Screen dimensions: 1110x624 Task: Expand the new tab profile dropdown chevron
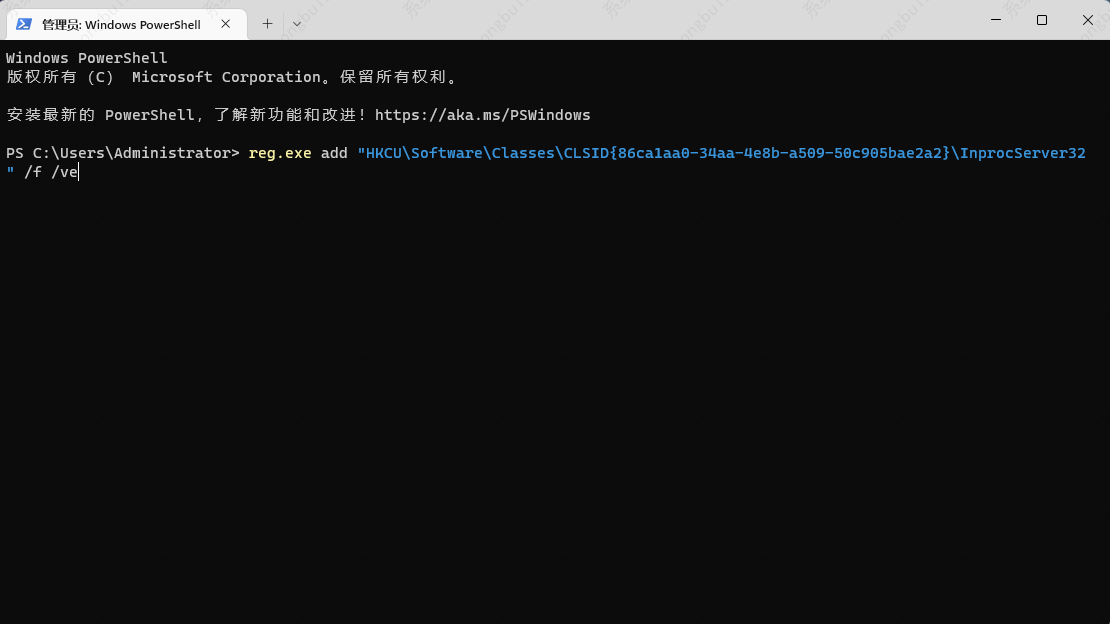297,24
